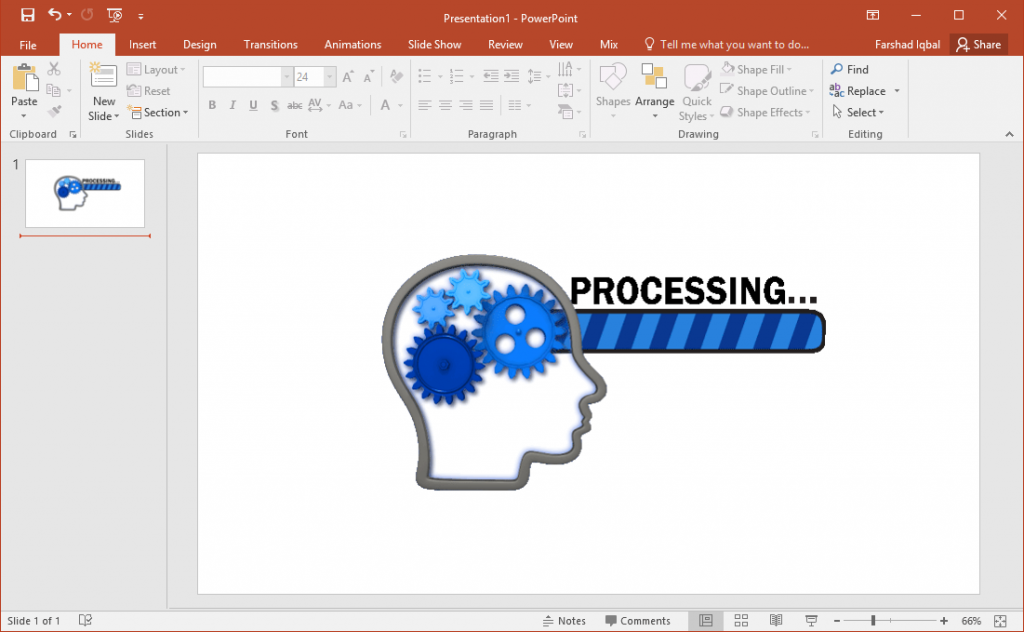Expand the Shape Fill dropdown
This screenshot has height=632, width=1024.
coord(789,68)
